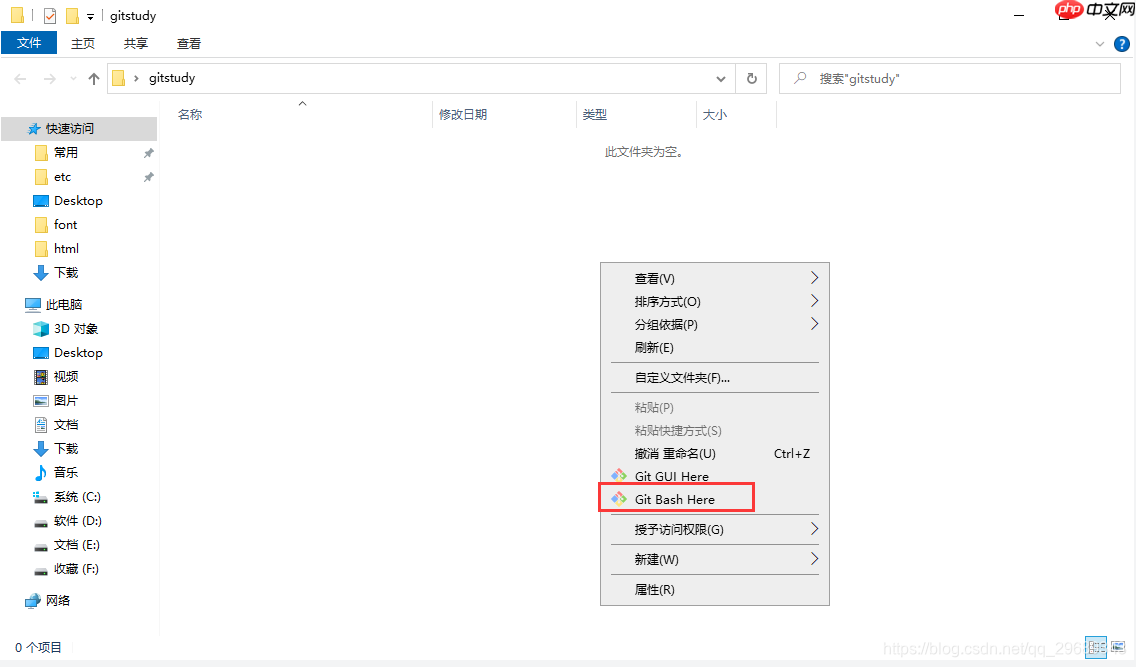Viewport: 1136px width, 667px height.
Task: Open address bar history dropdown
Action: coord(721,78)
